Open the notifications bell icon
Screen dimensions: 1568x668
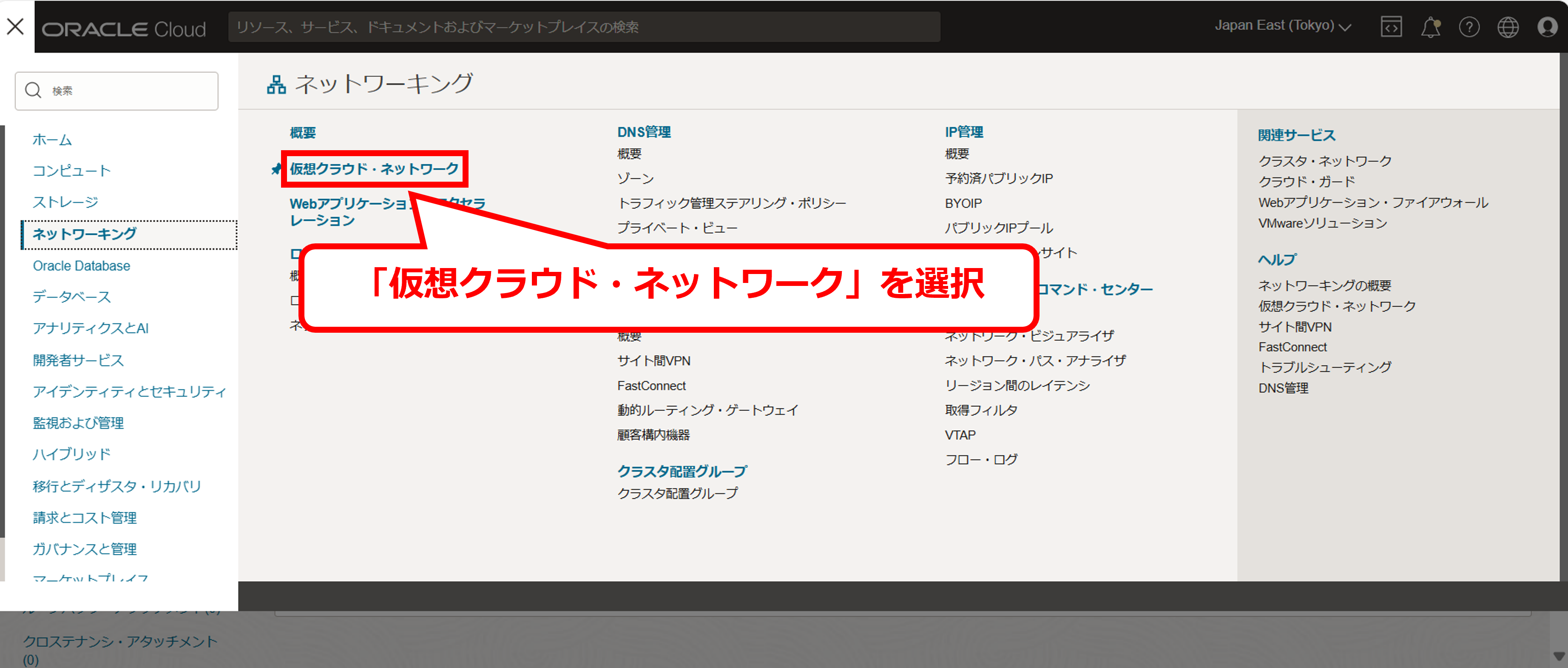point(1430,27)
